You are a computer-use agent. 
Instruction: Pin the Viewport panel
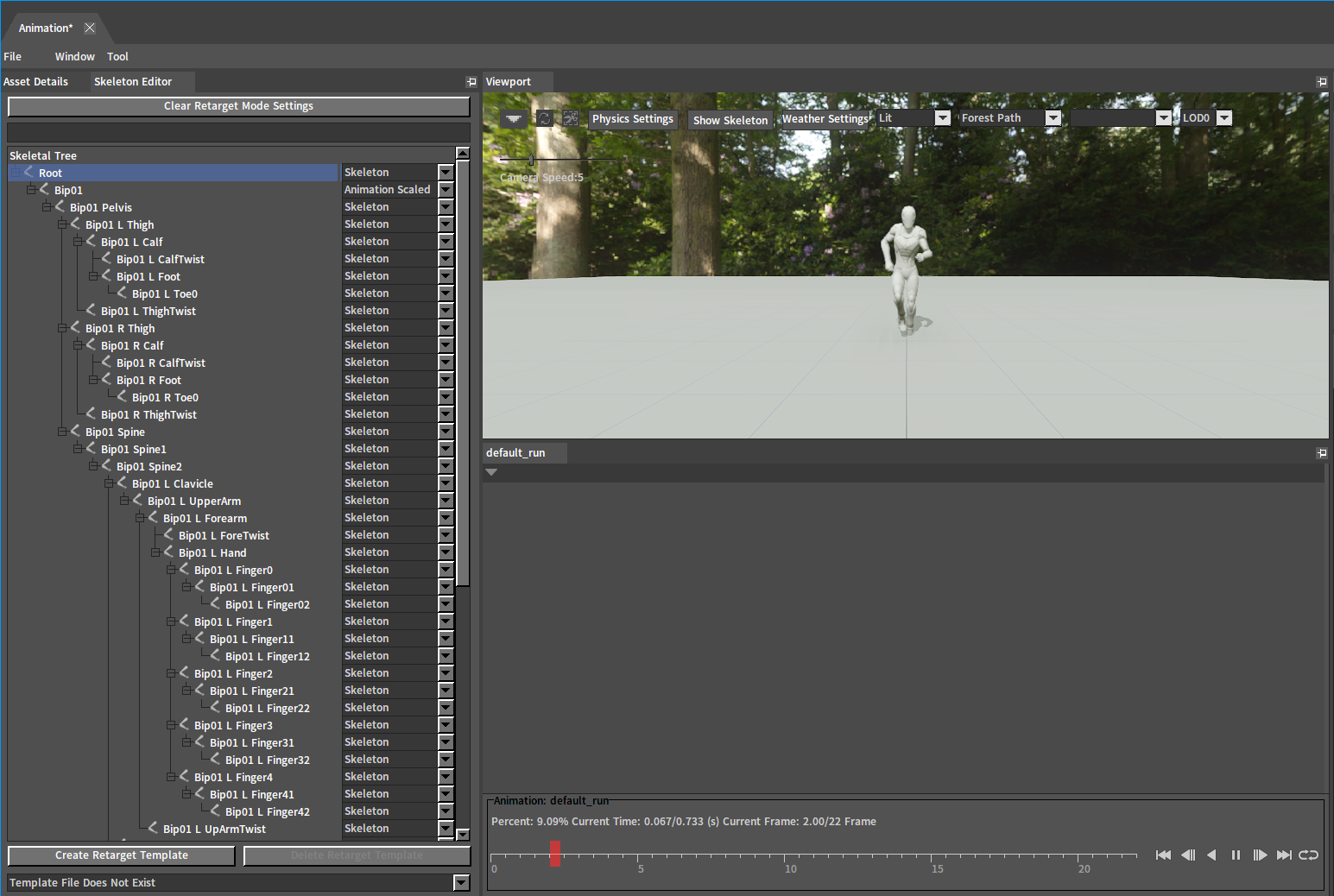1321,82
